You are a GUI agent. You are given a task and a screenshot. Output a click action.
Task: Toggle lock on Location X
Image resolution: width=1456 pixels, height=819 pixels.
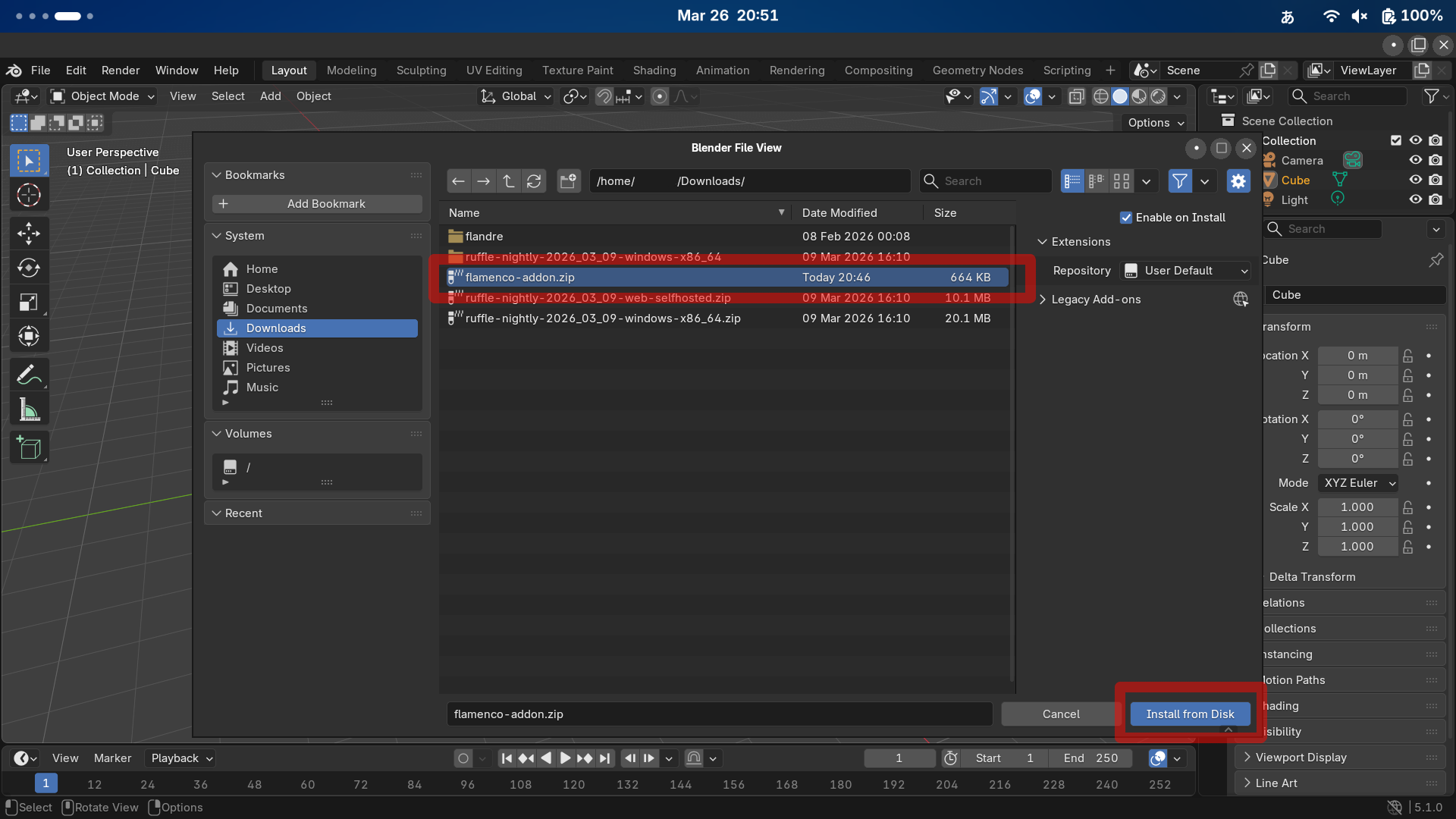point(1408,356)
